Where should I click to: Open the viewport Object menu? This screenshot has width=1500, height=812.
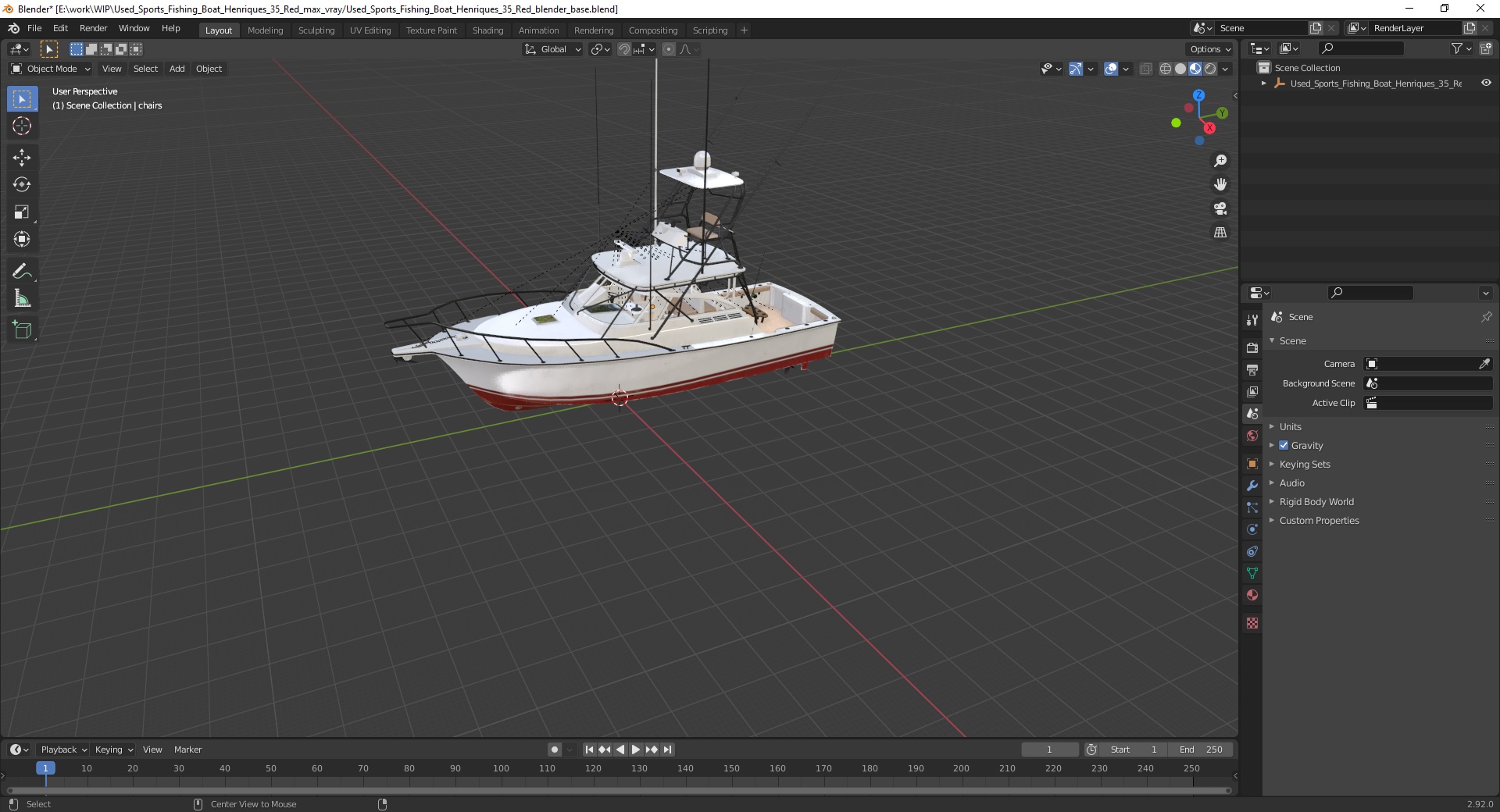pos(209,69)
